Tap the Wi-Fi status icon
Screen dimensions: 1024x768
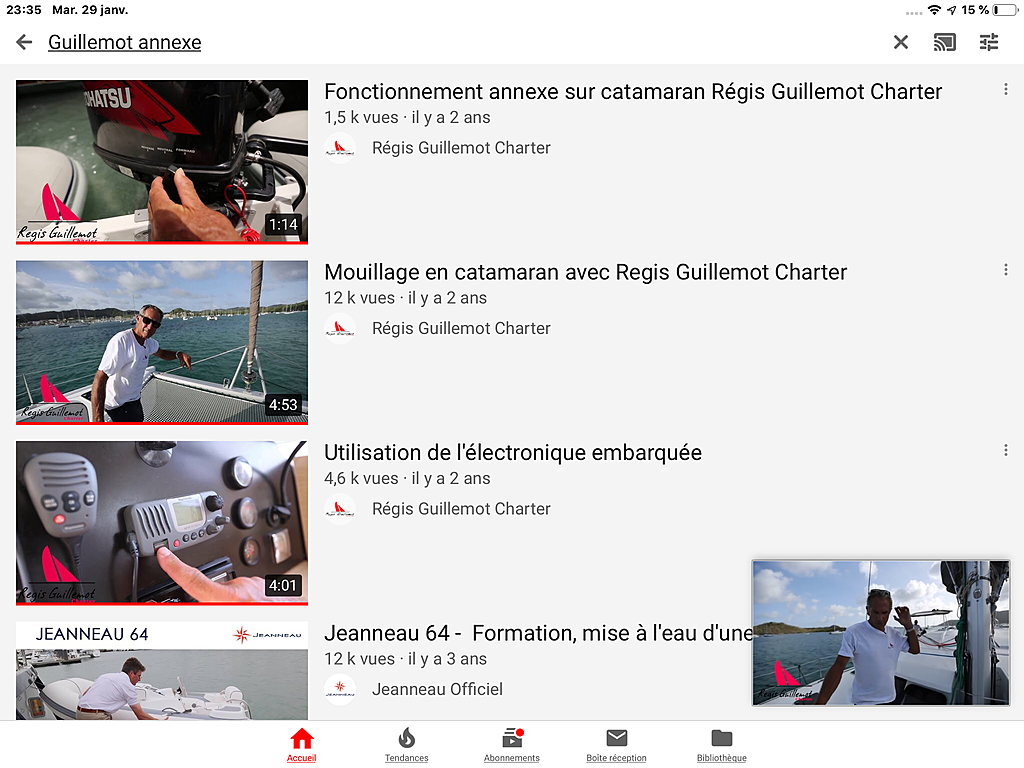point(935,10)
